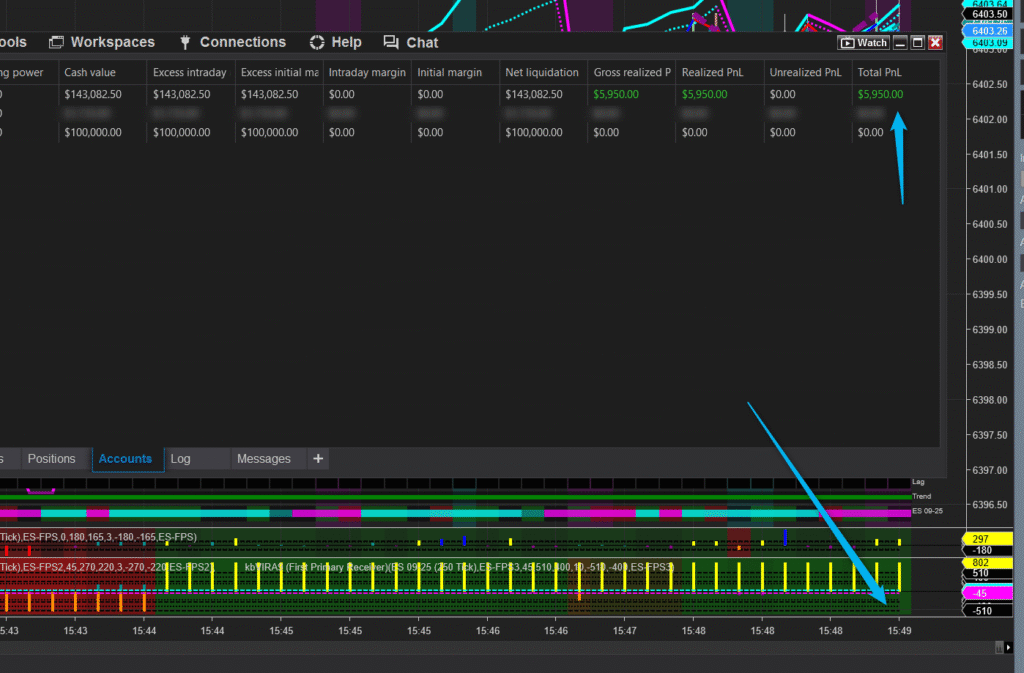Image resolution: width=1024 pixels, height=673 pixels.
Task: Close the Control Center window
Action: [935, 42]
